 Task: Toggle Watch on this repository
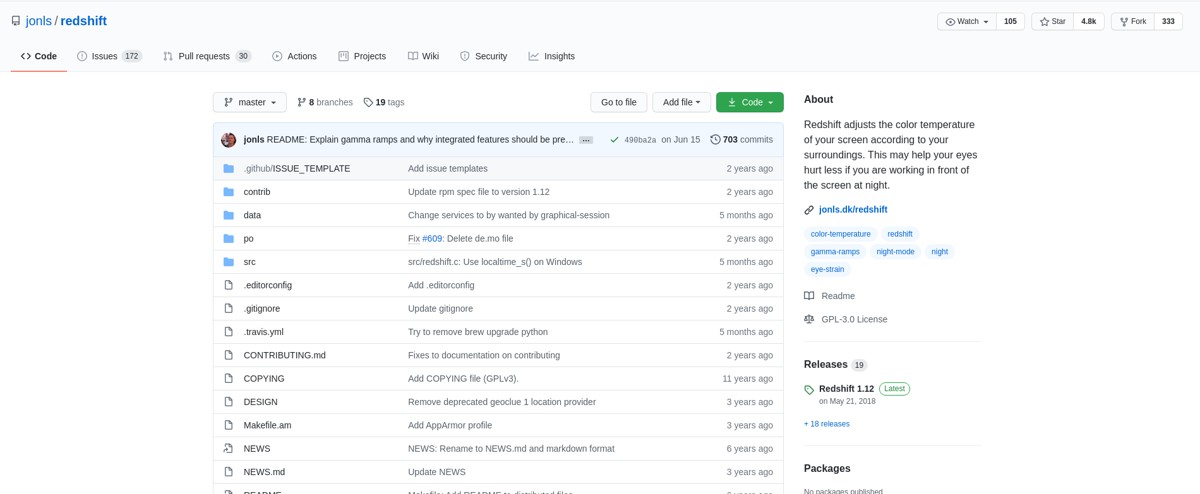(x=967, y=21)
